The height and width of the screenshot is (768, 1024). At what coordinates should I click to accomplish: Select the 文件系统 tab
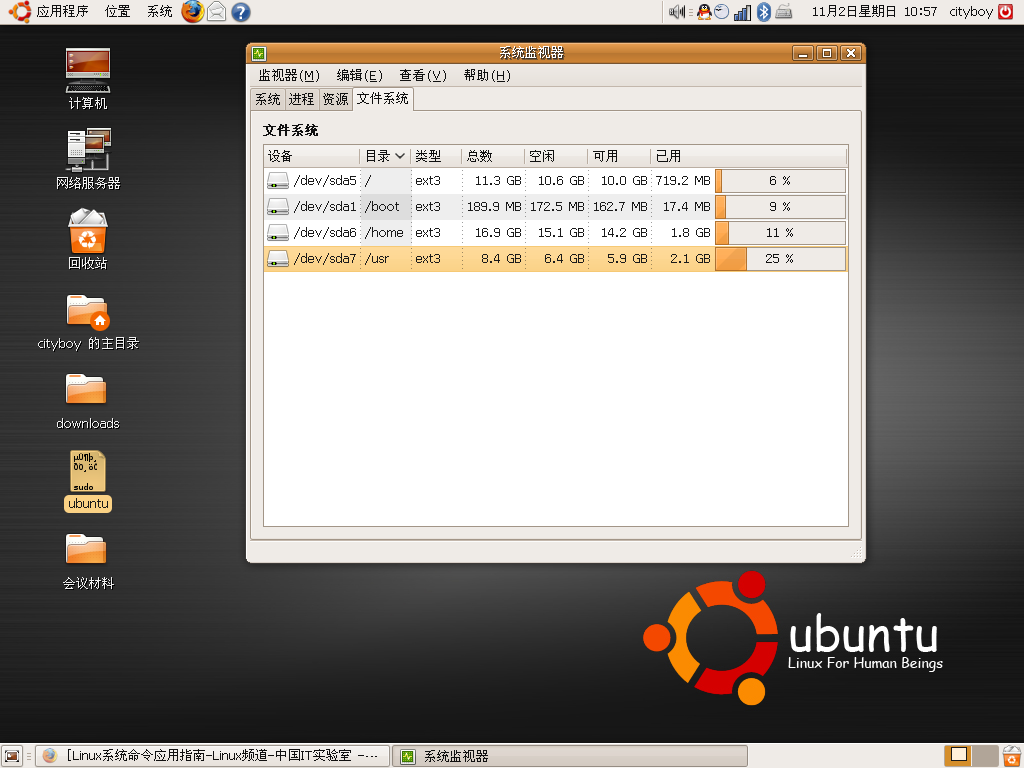pyautogui.click(x=383, y=99)
